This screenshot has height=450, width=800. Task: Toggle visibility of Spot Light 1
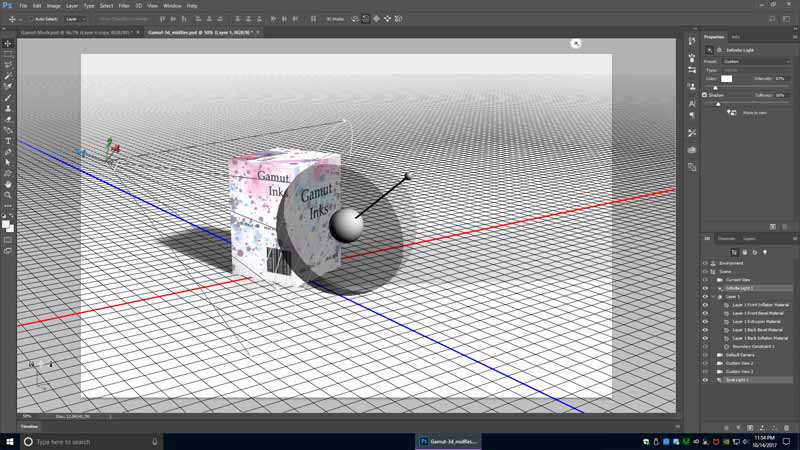(705, 380)
